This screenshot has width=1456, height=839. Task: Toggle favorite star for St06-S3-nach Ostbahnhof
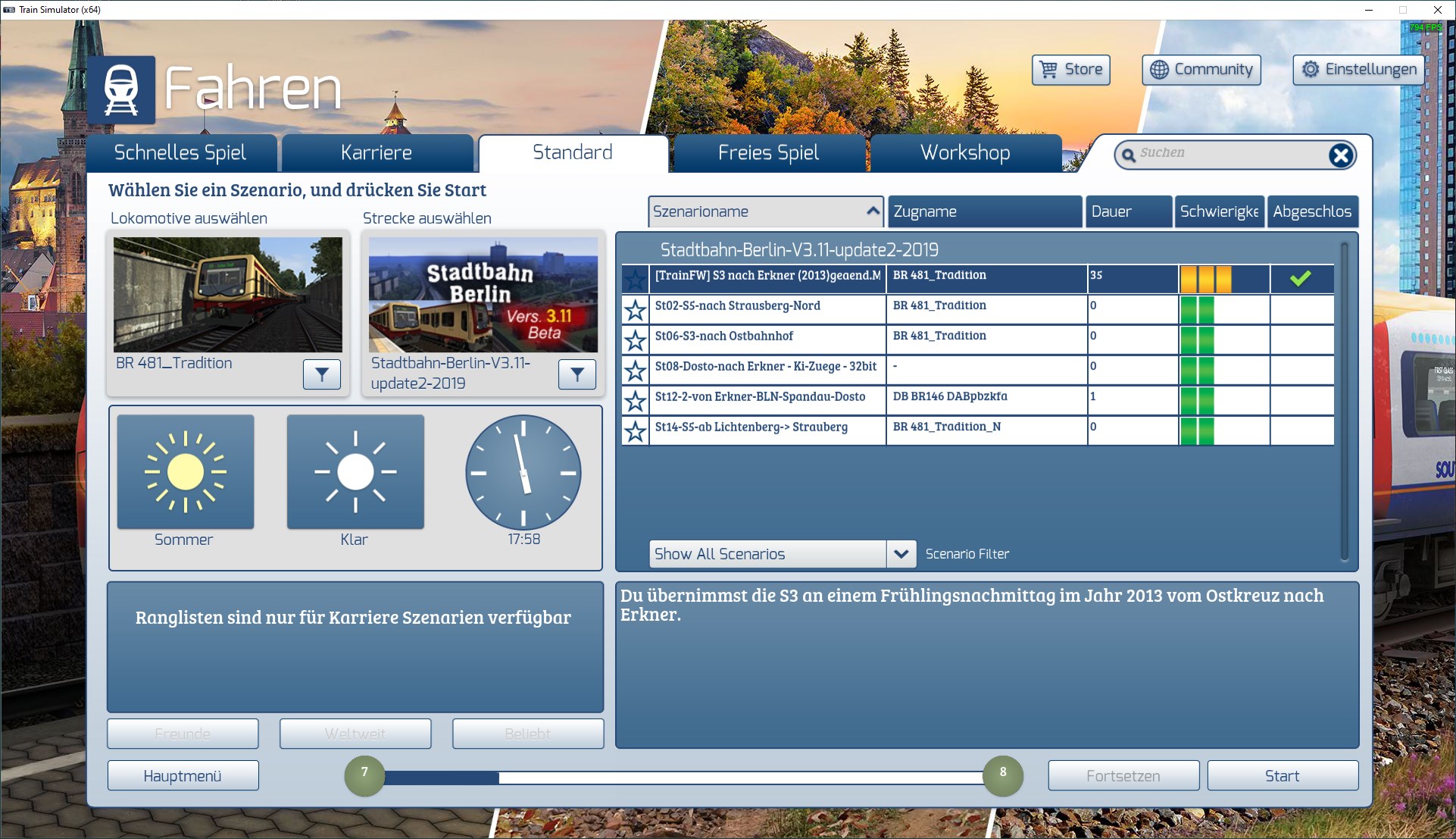coord(635,340)
